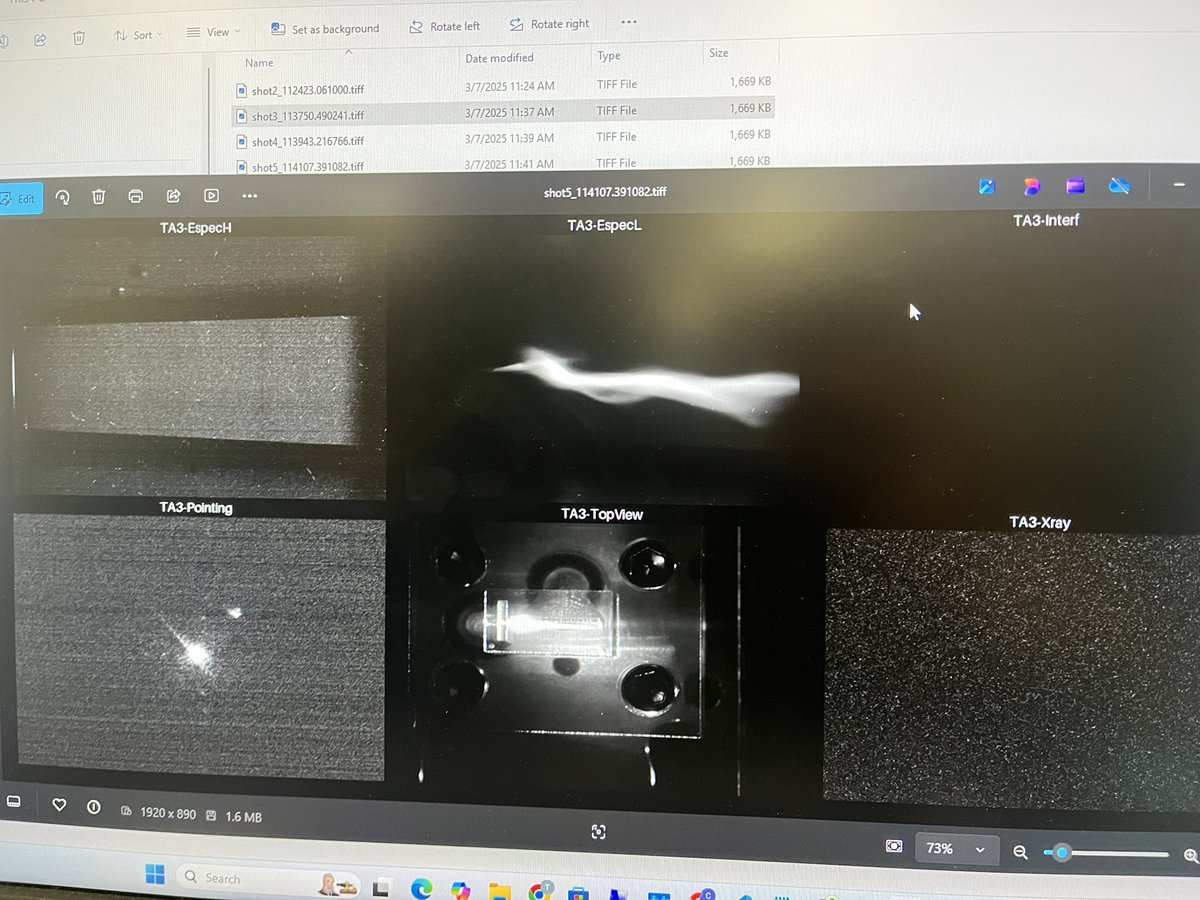Click the zoom out magnifier icon
The height and width of the screenshot is (900, 1200).
[x=1021, y=852]
